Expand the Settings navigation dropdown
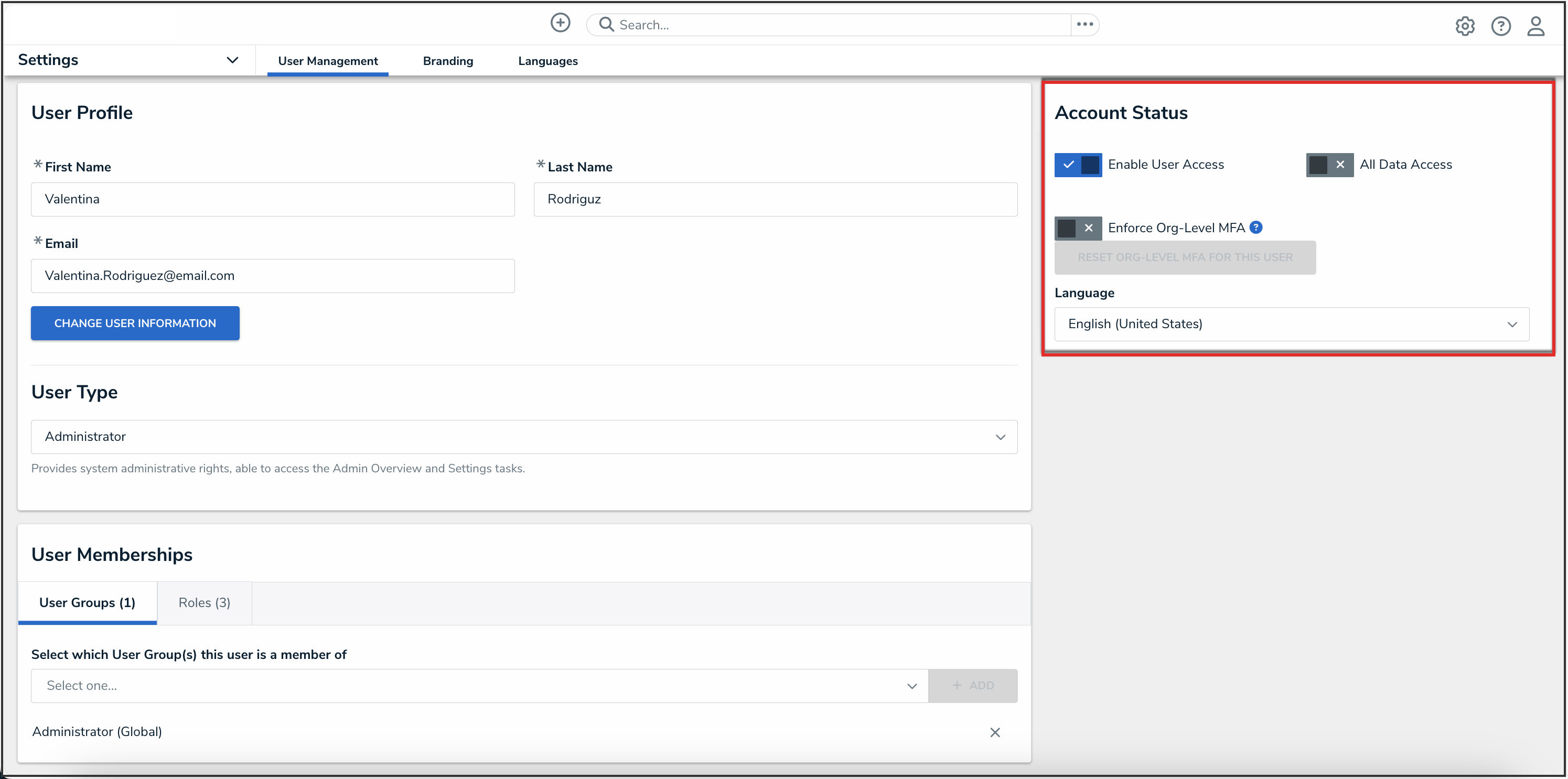Screen dimensions: 1568x779 [x=232, y=60]
